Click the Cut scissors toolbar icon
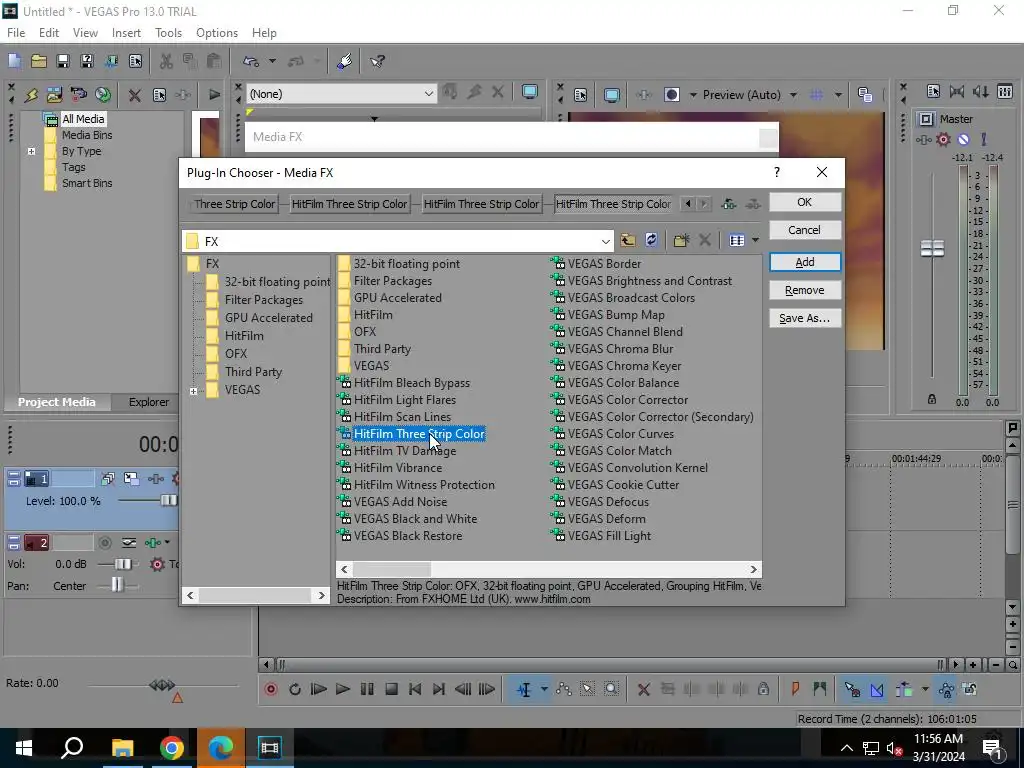 coord(166,61)
